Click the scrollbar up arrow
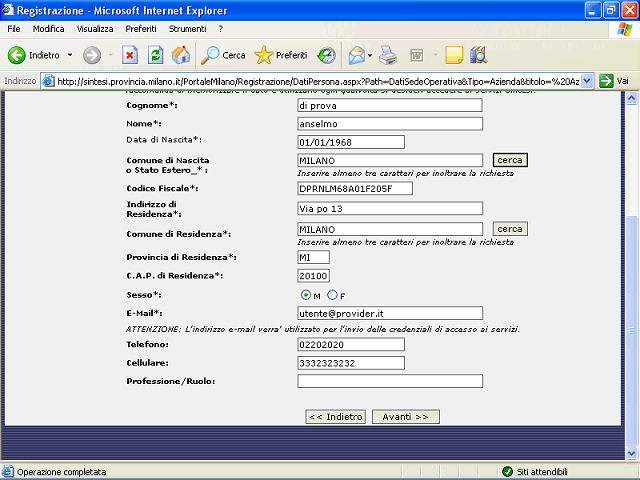 click(631, 98)
